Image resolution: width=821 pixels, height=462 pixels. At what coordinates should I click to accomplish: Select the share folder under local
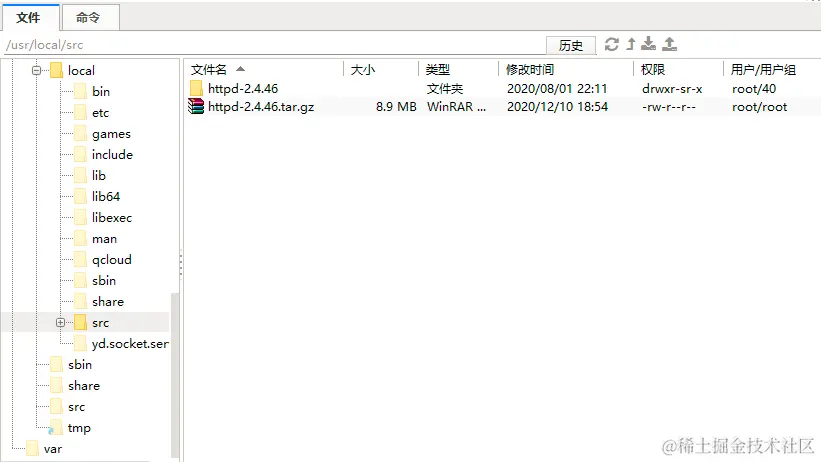[x=108, y=302]
